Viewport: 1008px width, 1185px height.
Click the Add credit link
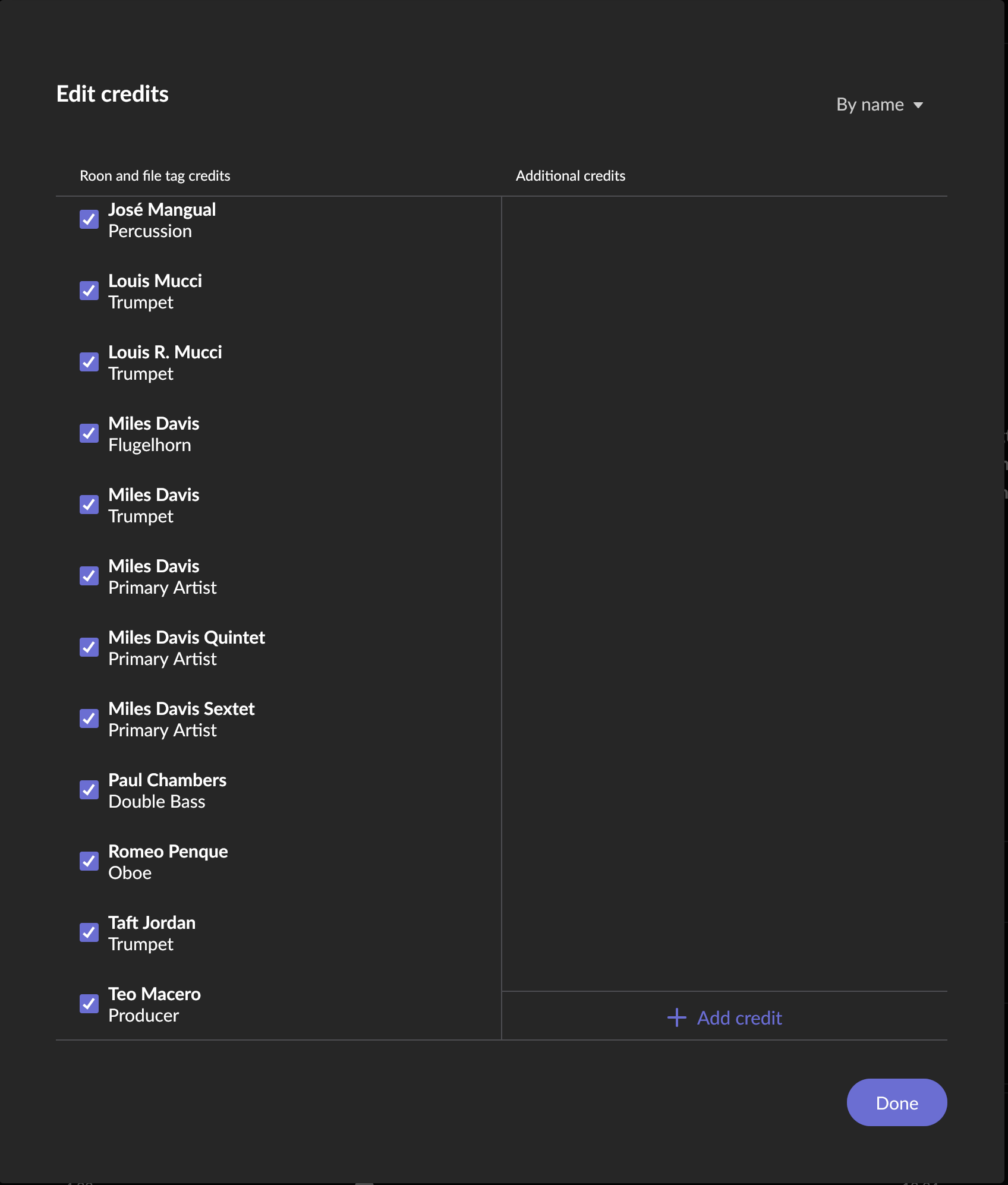click(739, 1018)
